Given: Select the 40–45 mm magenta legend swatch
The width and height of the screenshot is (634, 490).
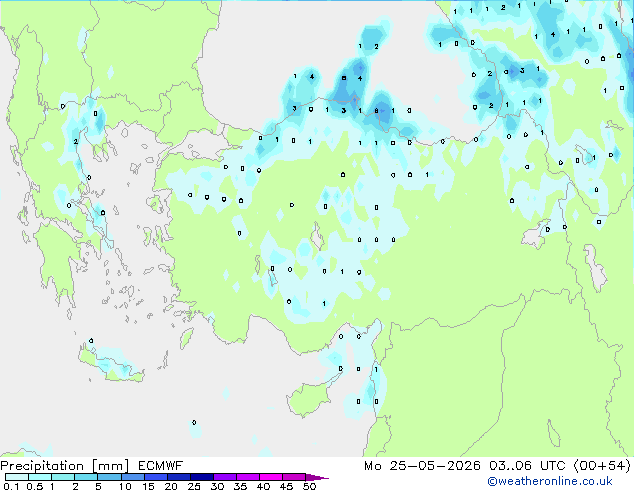Looking at the screenshot, I should (271, 477).
